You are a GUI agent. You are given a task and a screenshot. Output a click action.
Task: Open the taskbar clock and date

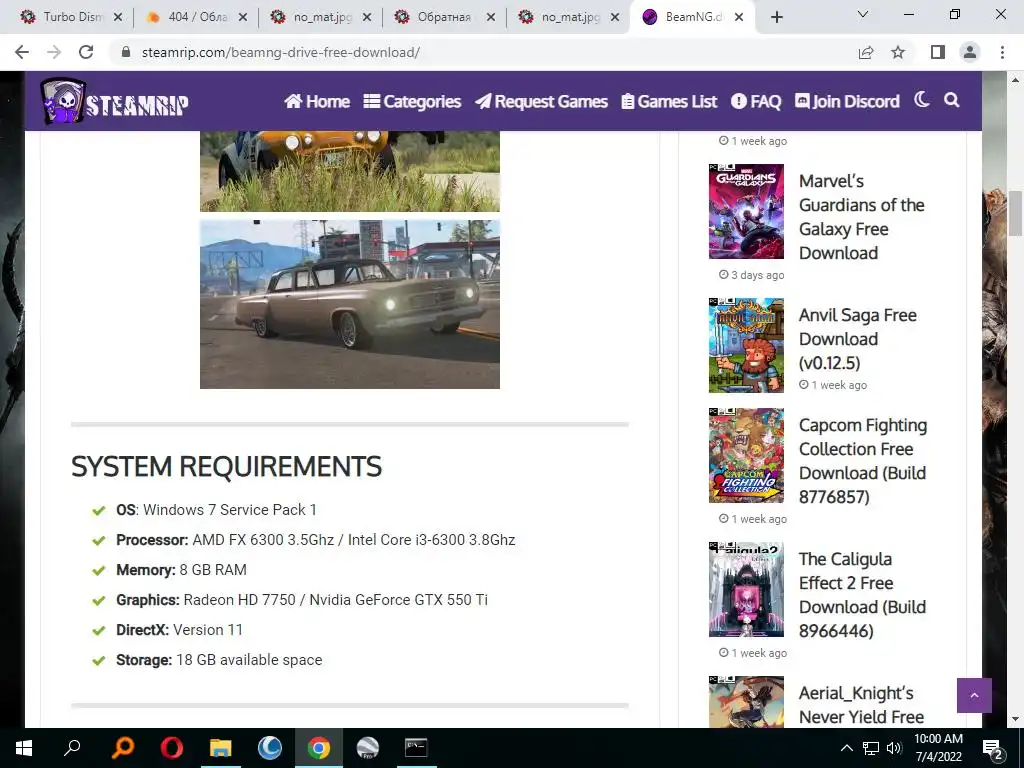tap(938, 748)
